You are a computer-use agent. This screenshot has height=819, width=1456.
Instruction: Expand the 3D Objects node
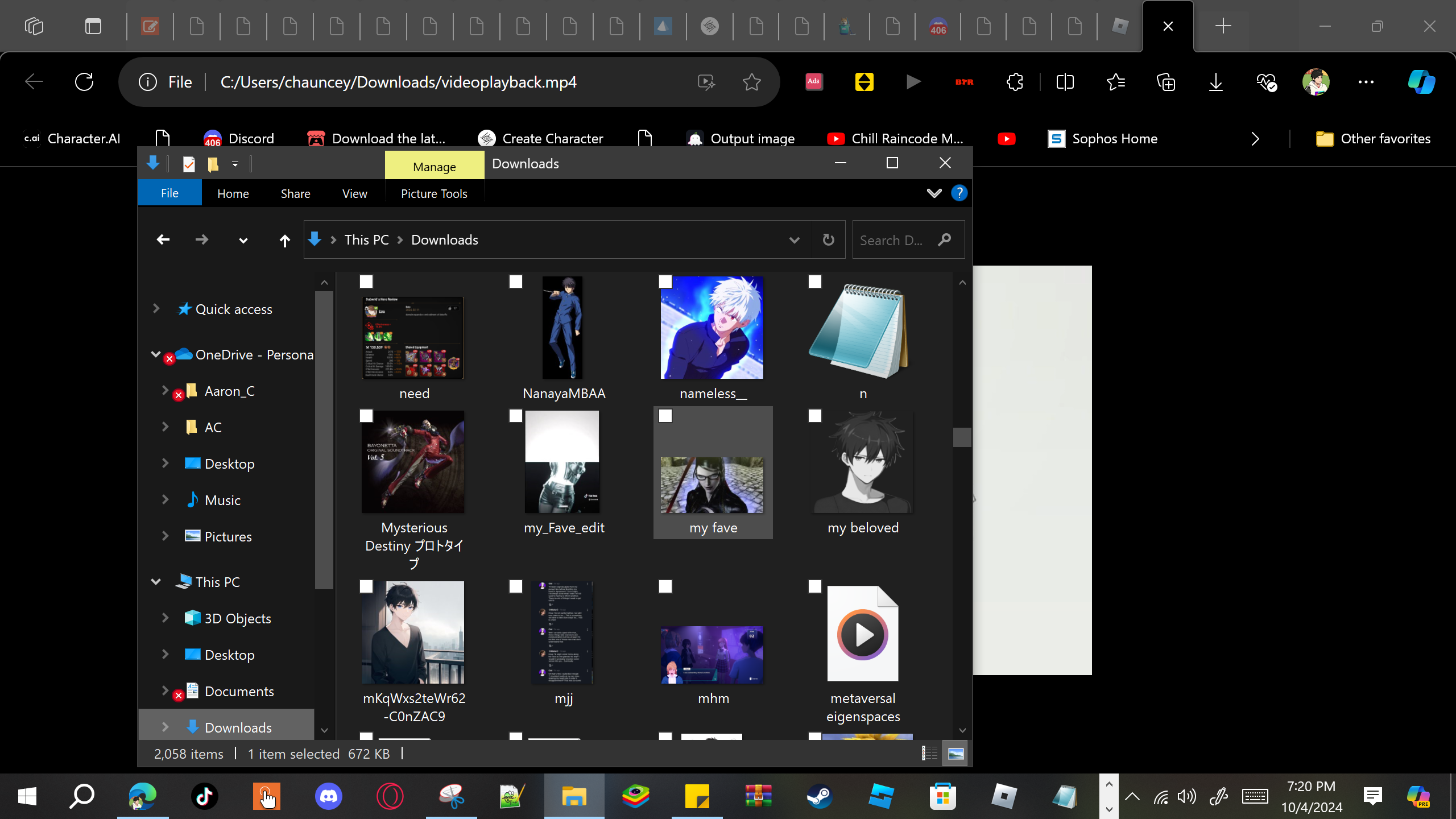pyautogui.click(x=165, y=618)
